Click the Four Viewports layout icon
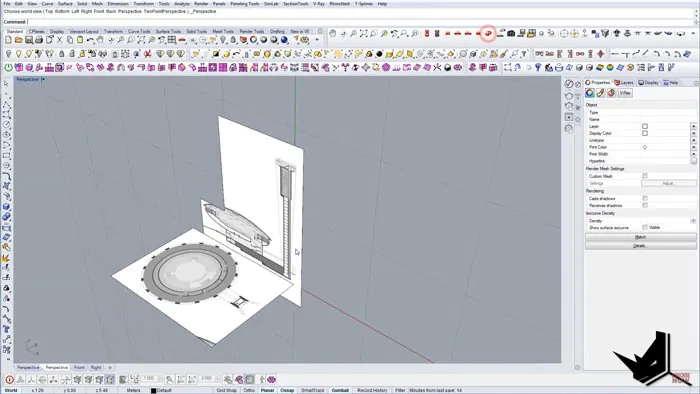The width and height of the screenshot is (700, 394). tap(172, 40)
